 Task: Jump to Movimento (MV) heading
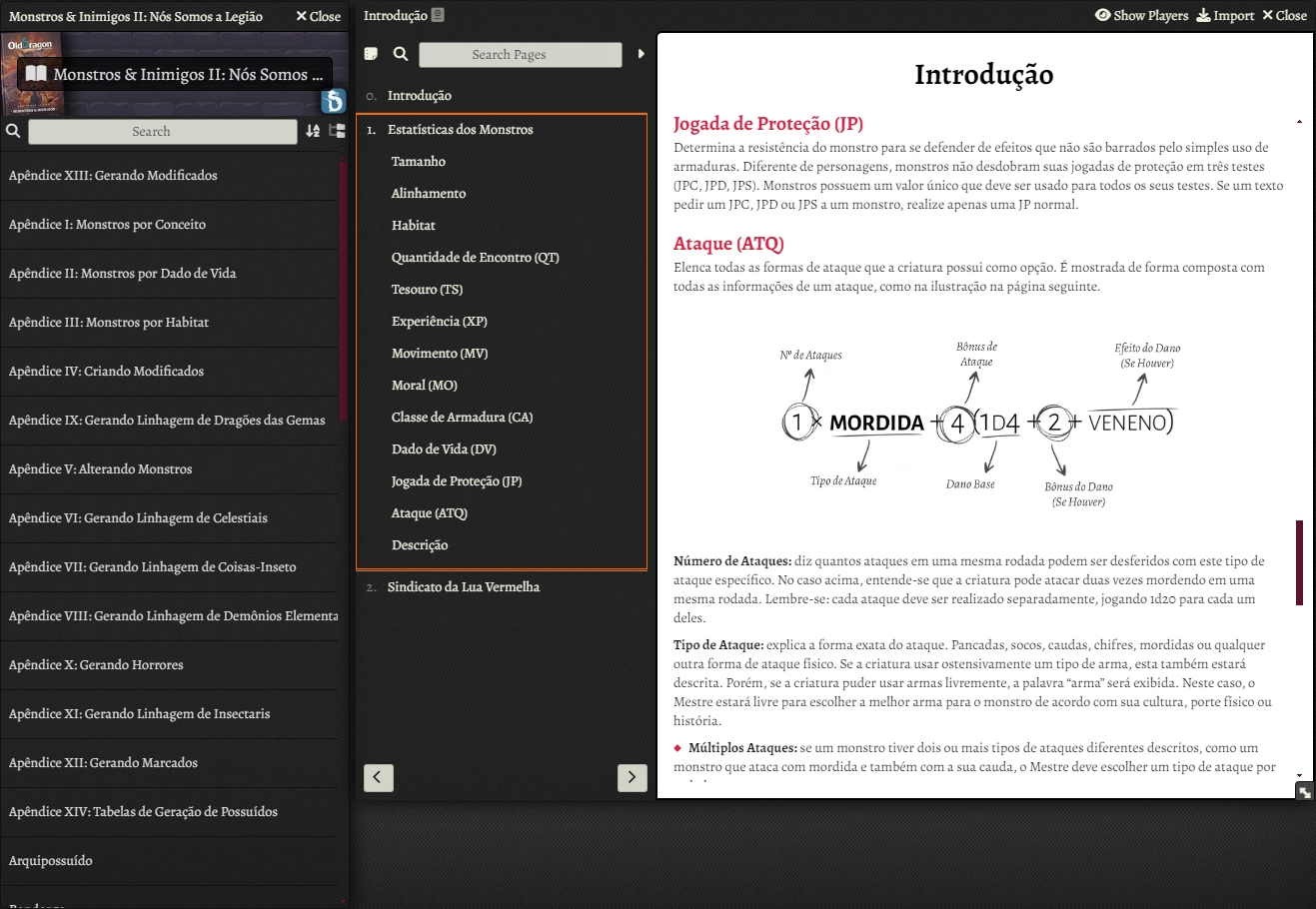(440, 354)
